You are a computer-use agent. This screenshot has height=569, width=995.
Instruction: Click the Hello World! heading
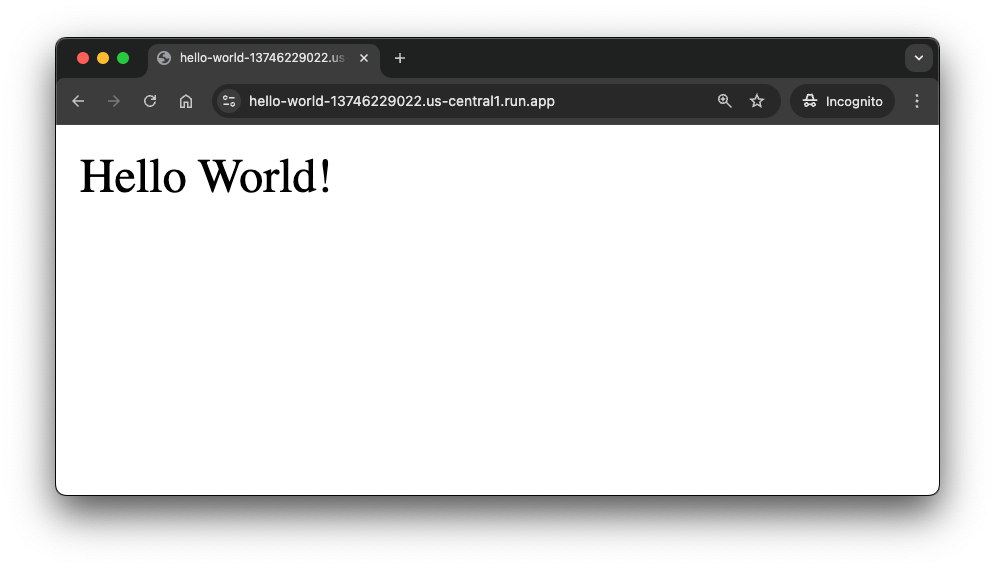205,177
